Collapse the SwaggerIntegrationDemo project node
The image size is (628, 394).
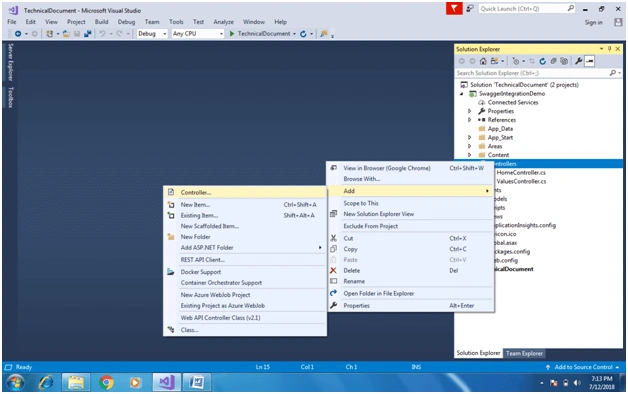(461, 94)
